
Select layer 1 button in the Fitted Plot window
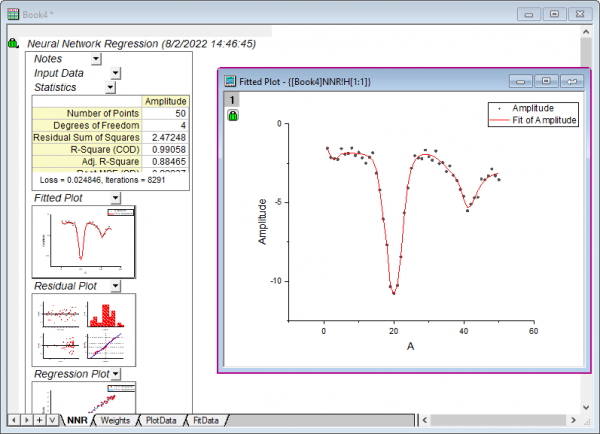[x=232, y=100]
